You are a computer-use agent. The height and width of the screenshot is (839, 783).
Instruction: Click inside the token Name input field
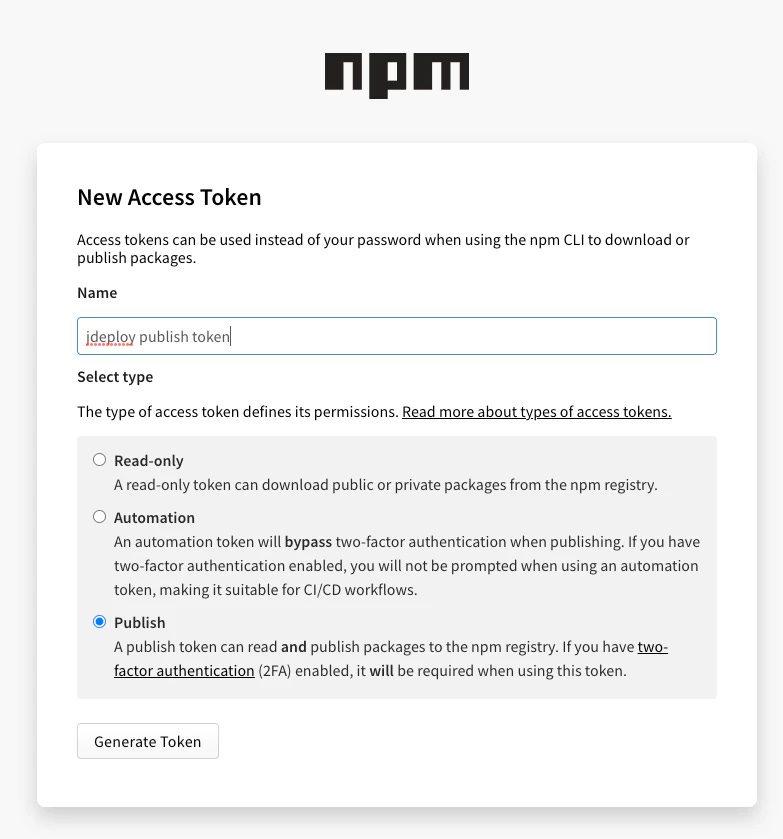tap(396, 336)
